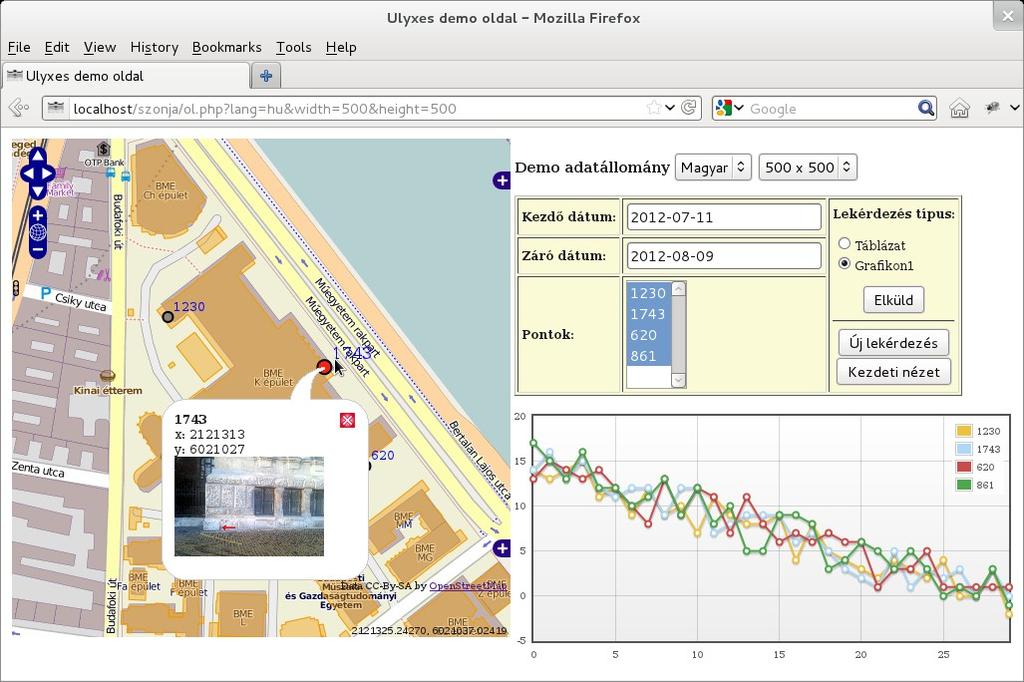This screenshot has height=682, width=1024.
Task: Select the Grafikon1 radio option
Action: [x=844, y=264]
